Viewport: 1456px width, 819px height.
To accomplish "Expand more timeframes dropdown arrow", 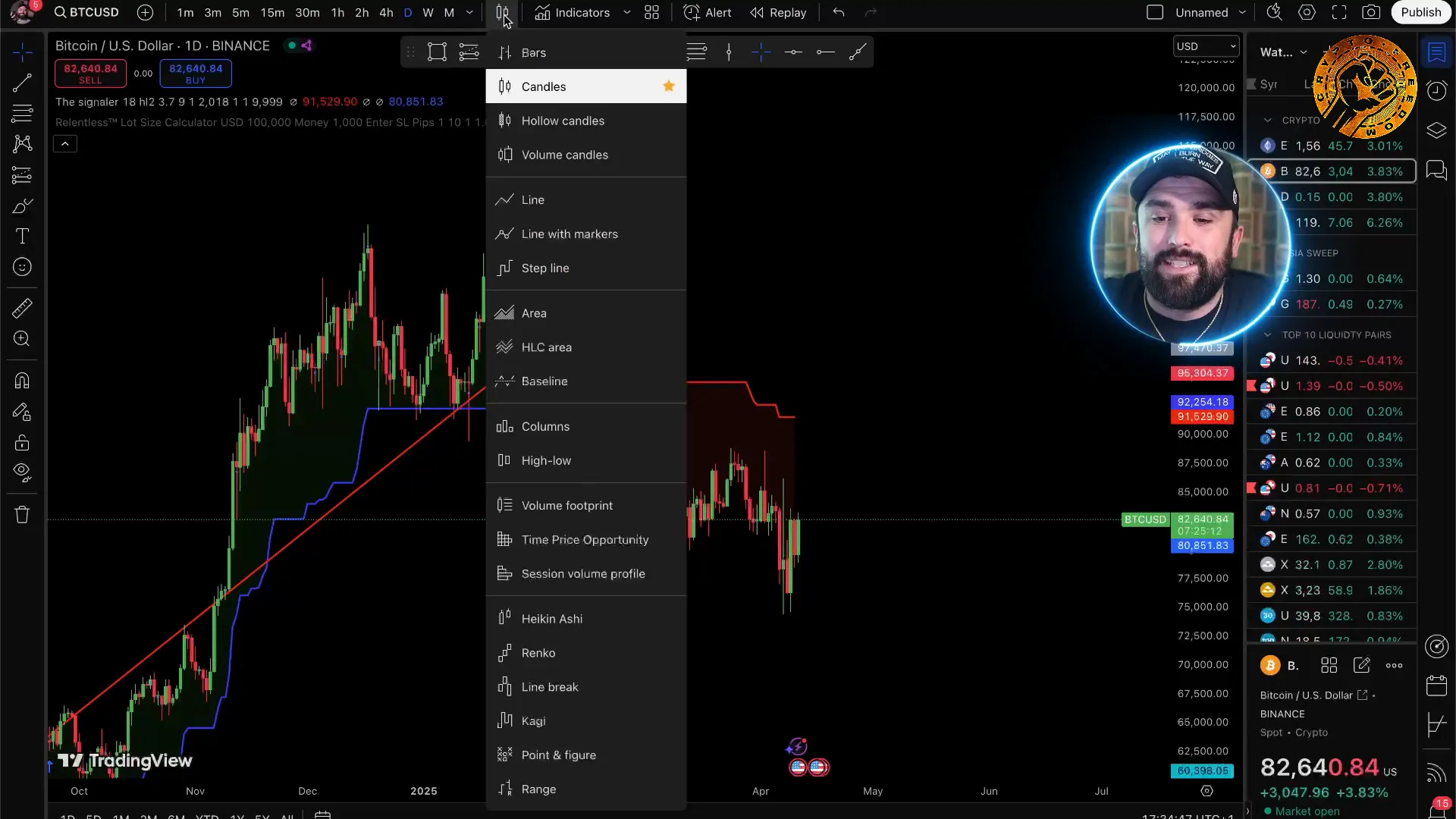I will [x=469, y=13].
